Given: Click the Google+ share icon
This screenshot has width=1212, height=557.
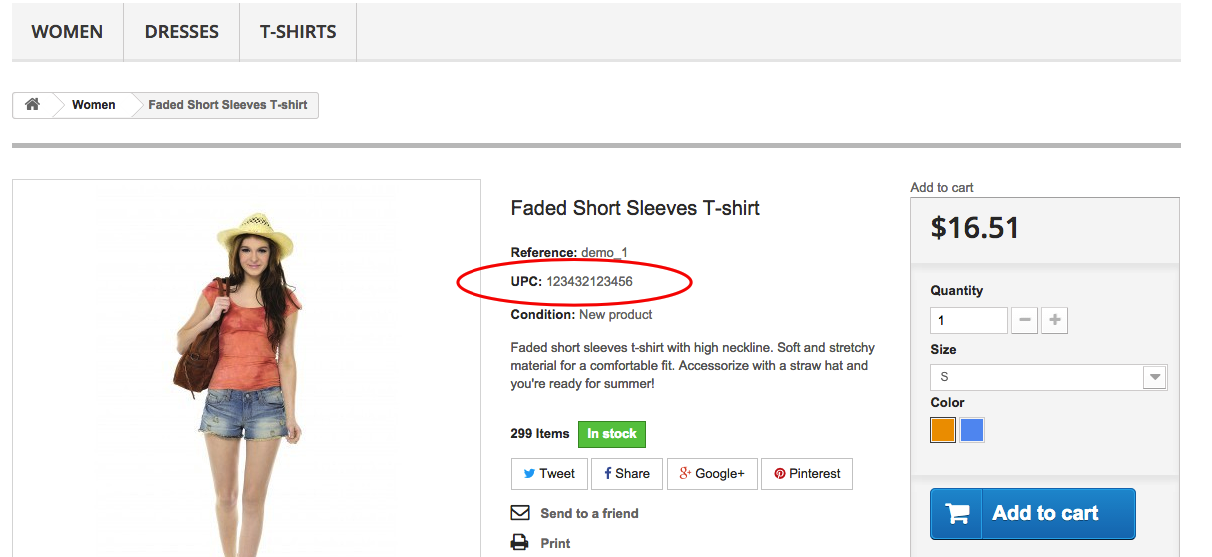Looking at the screenshot, I should point(686,474).
